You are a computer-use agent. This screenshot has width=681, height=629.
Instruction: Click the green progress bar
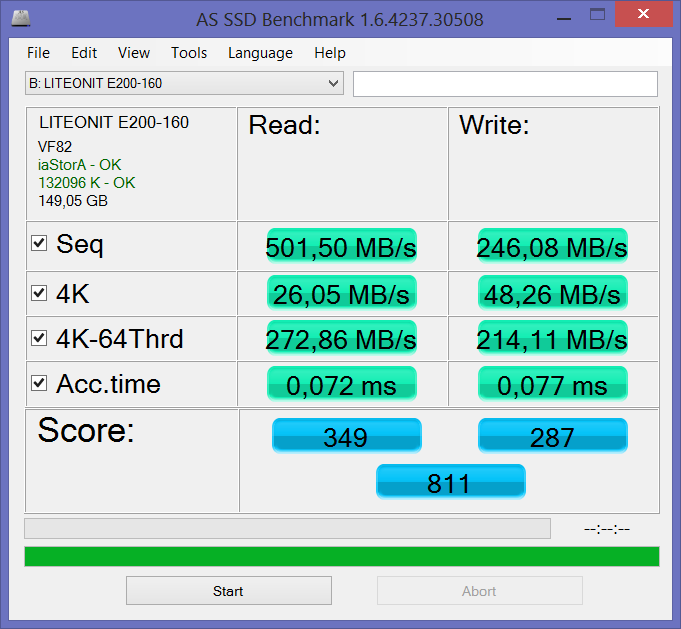point(341,557)
